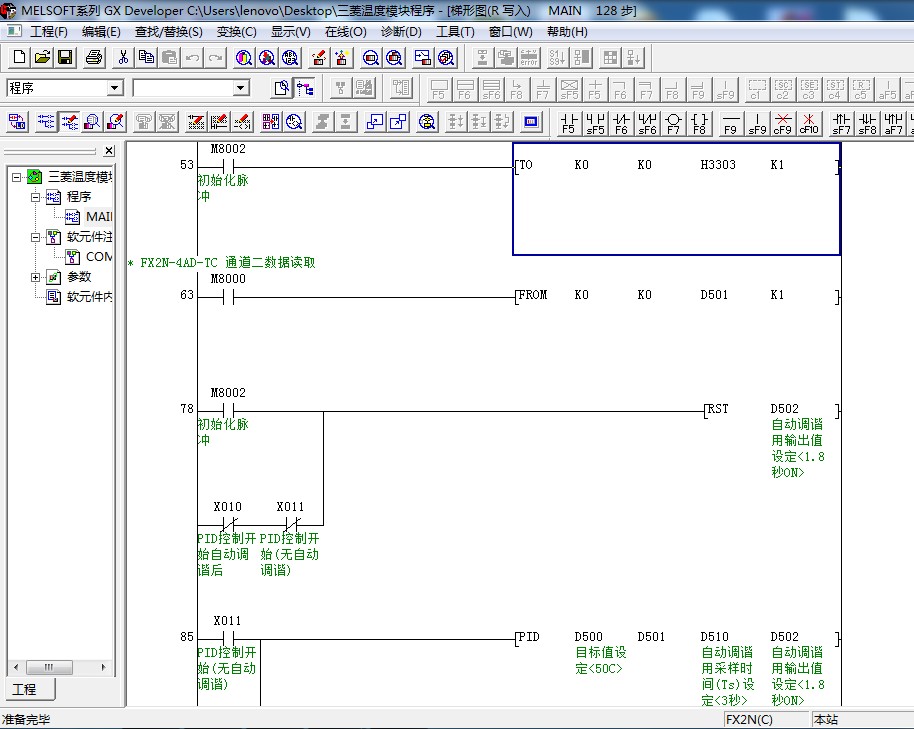
Task: Insert coil with F7 button
Action: pos(673,123)
